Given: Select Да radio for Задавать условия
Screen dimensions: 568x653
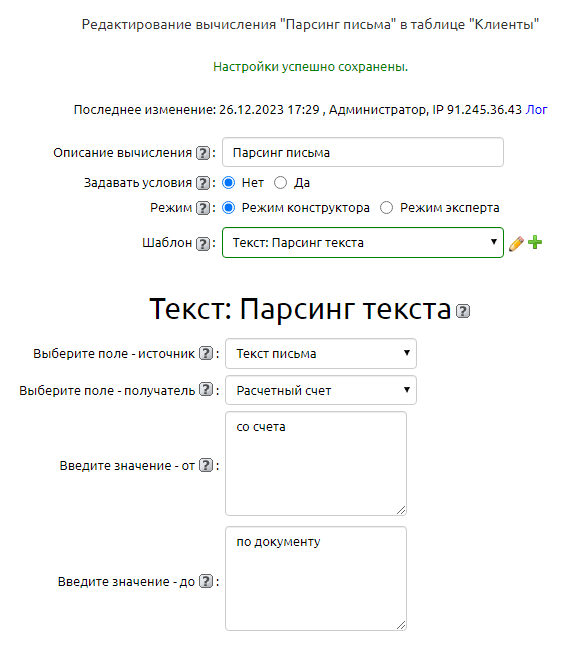Looking at the screenshot, I should point(281,183).
